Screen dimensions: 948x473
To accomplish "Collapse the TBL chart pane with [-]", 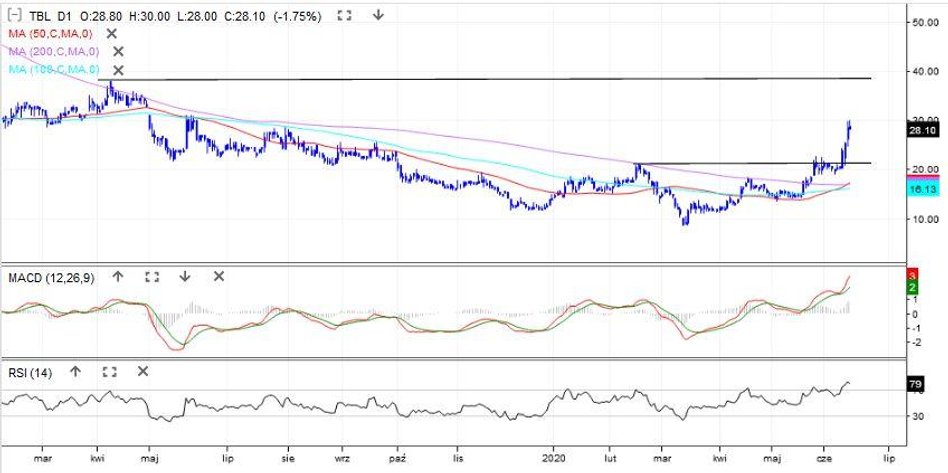I will pyautogui.click(x=14, y=16).
